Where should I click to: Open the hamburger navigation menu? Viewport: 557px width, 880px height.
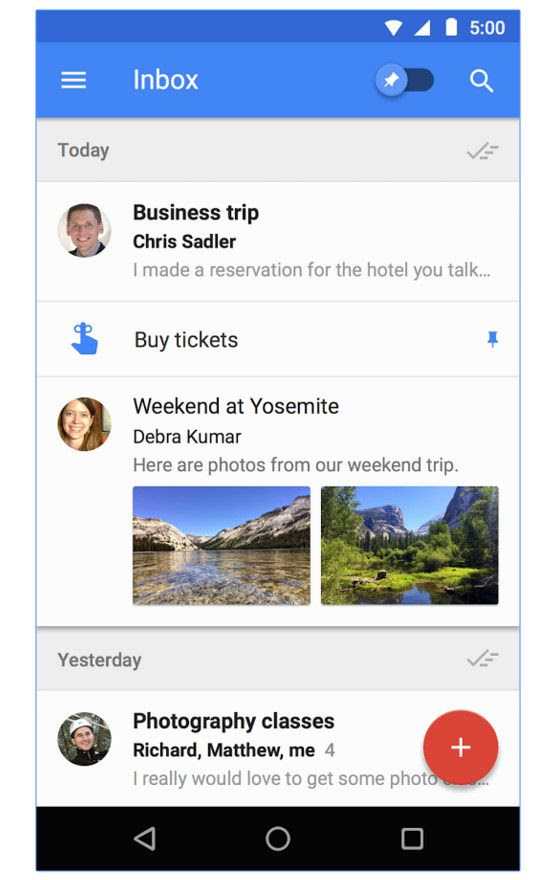tap(74, 80)
